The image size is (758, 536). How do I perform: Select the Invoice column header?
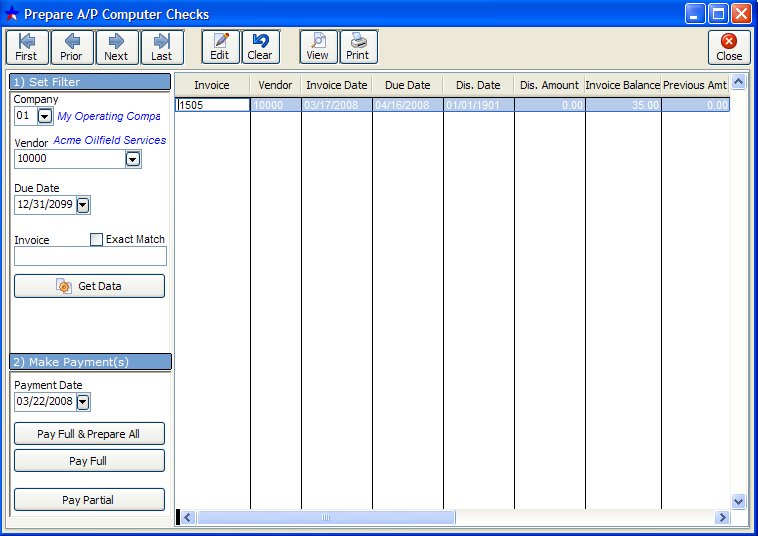tap(212, 85)
